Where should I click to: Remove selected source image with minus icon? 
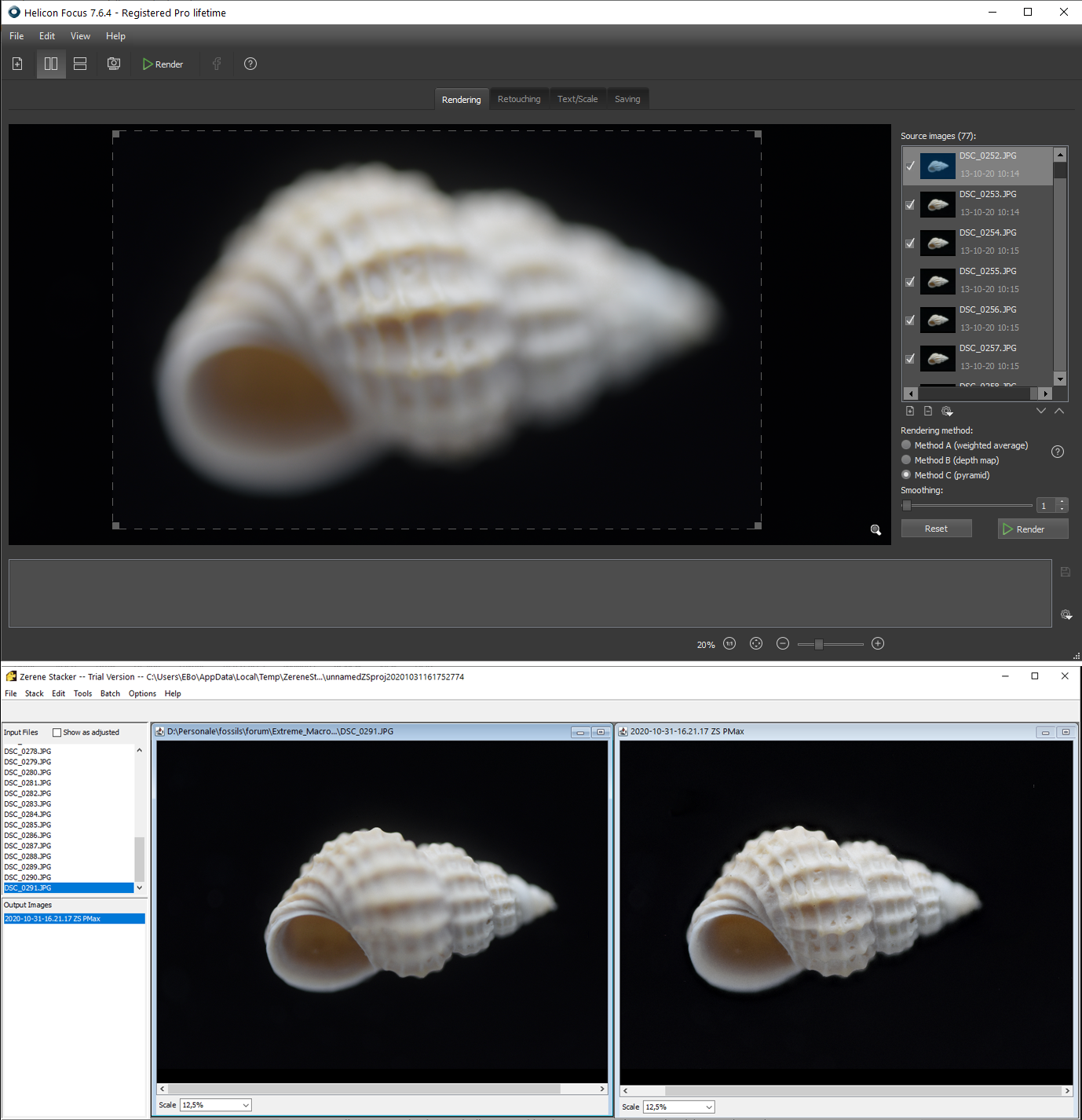coord(928,411)
